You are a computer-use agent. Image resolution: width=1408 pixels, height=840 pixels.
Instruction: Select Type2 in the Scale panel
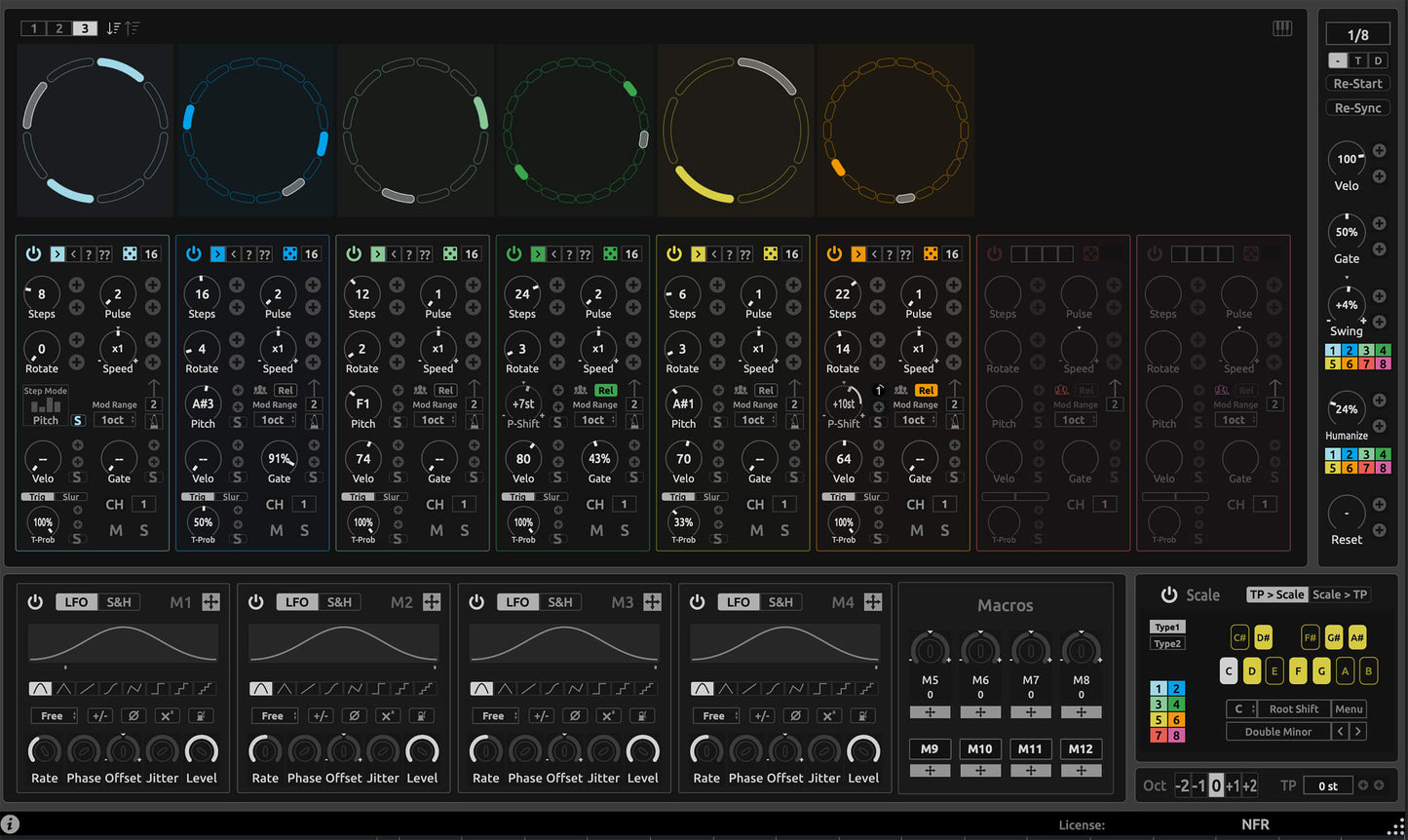pyautogui.click(x=1167, y=643)
